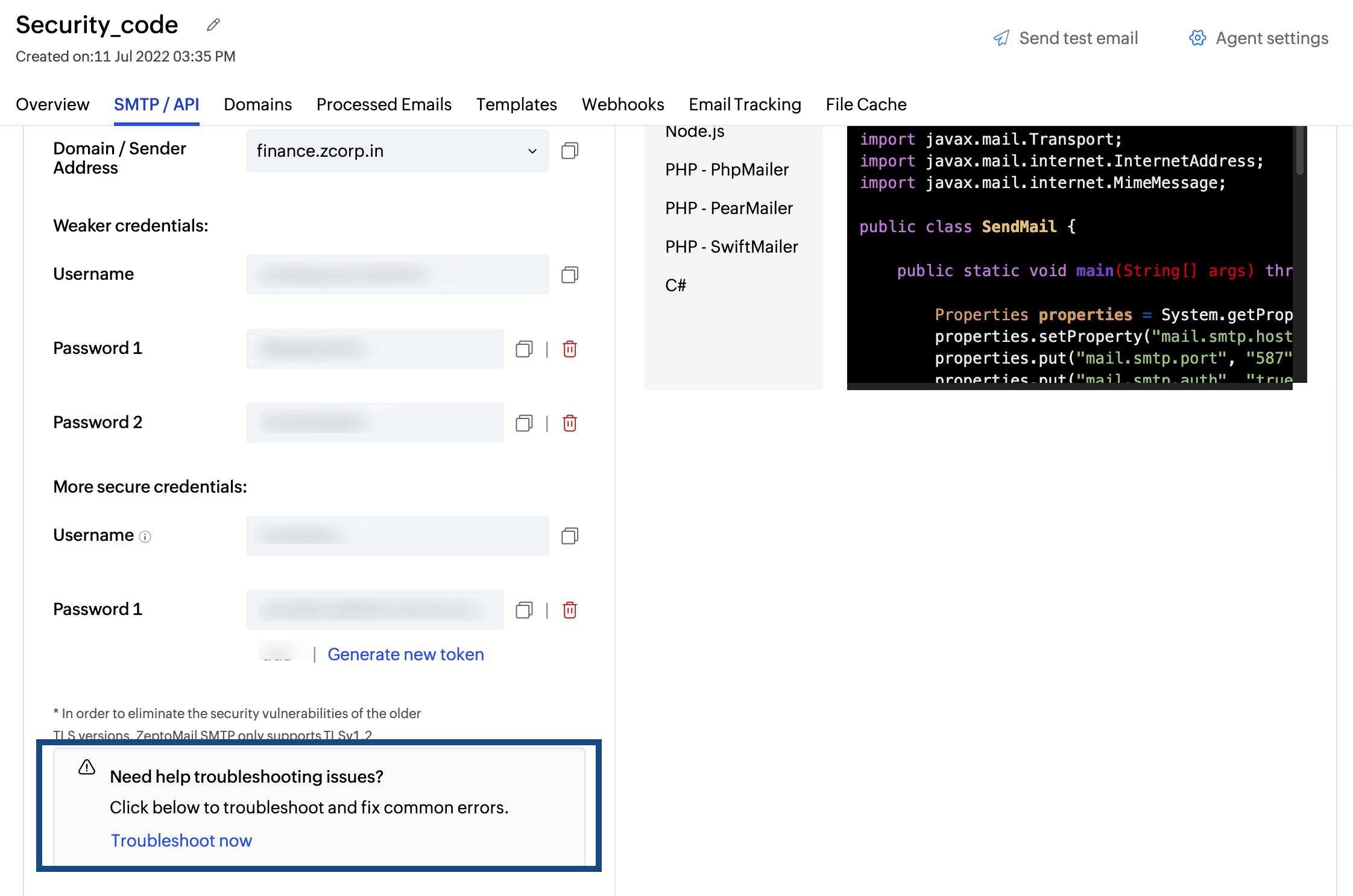1353x896 pixels.
Task: Click the weaker Password 2 field
Action: click(374, 423)
